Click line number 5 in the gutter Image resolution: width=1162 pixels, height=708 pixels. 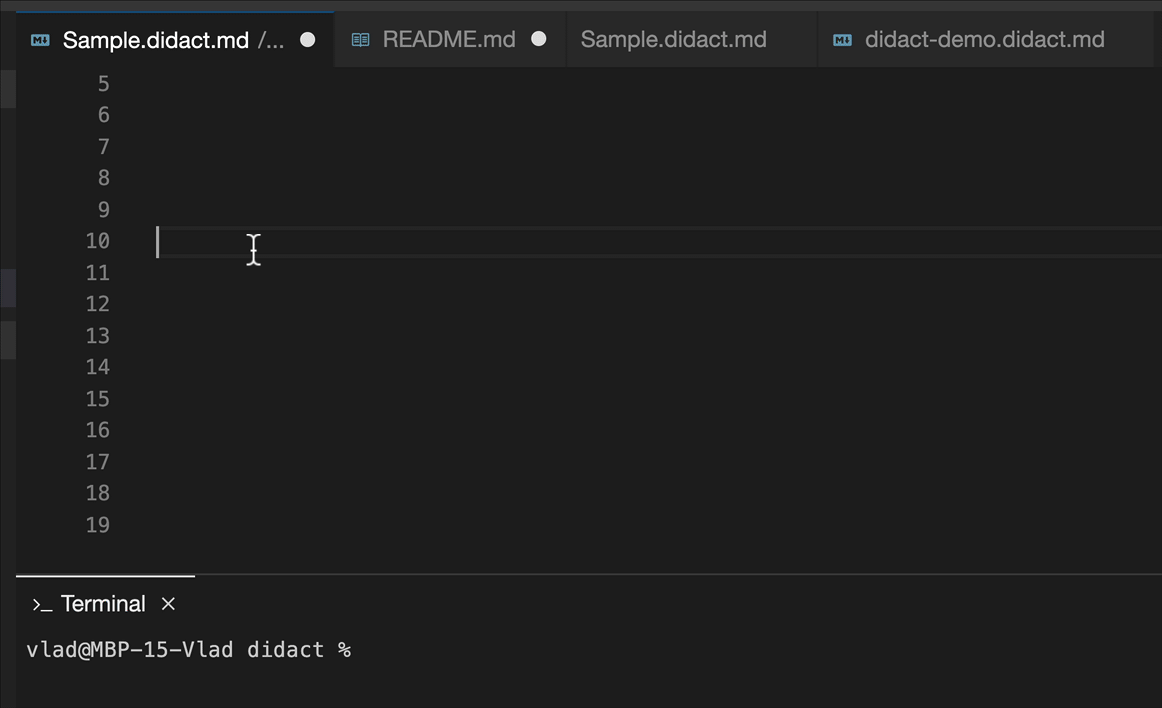[x=103, y=84]
